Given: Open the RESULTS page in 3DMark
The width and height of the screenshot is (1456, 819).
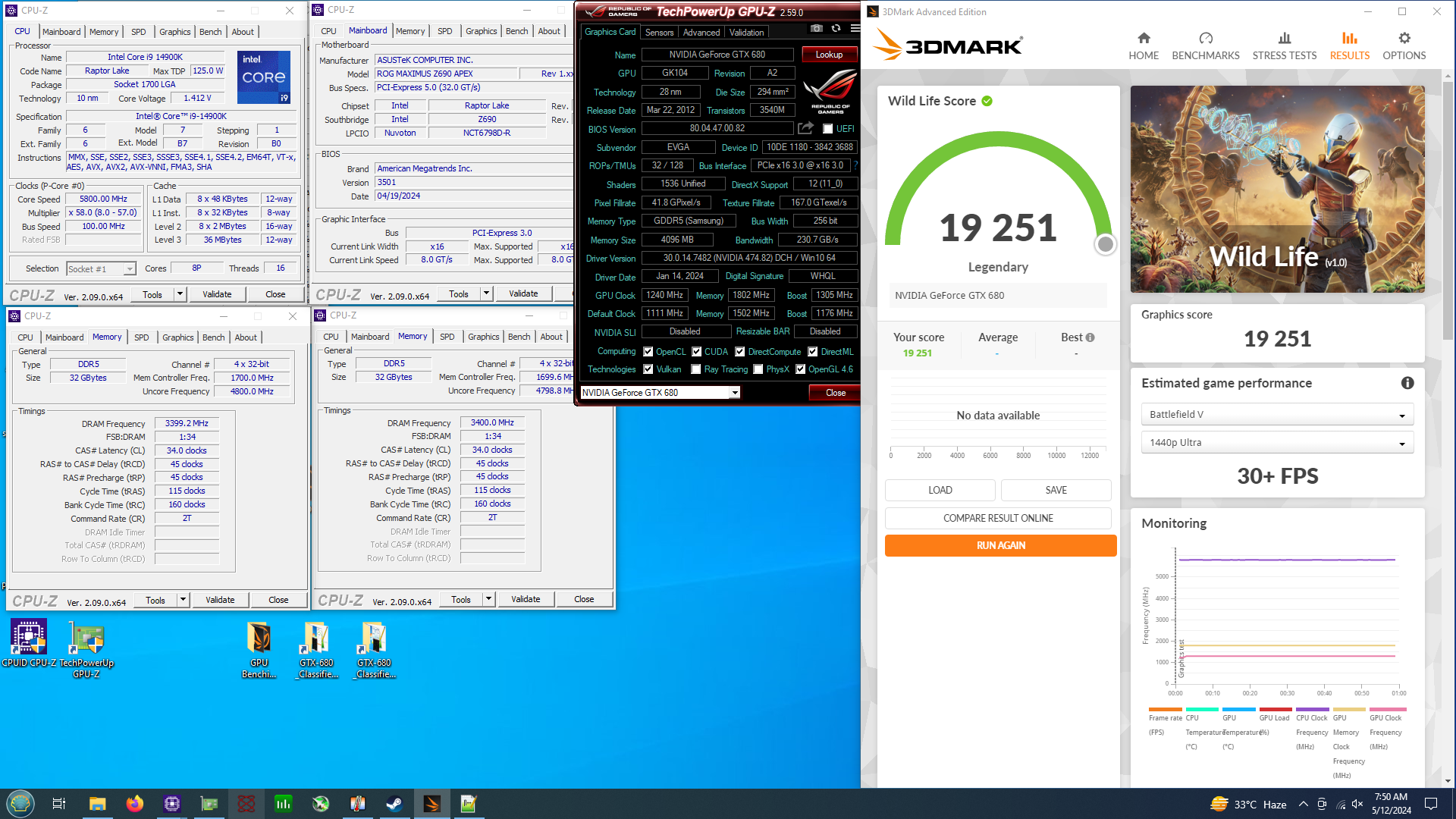Looking at the screenshot, I should pyautogui.click(x=1350, y=46).
